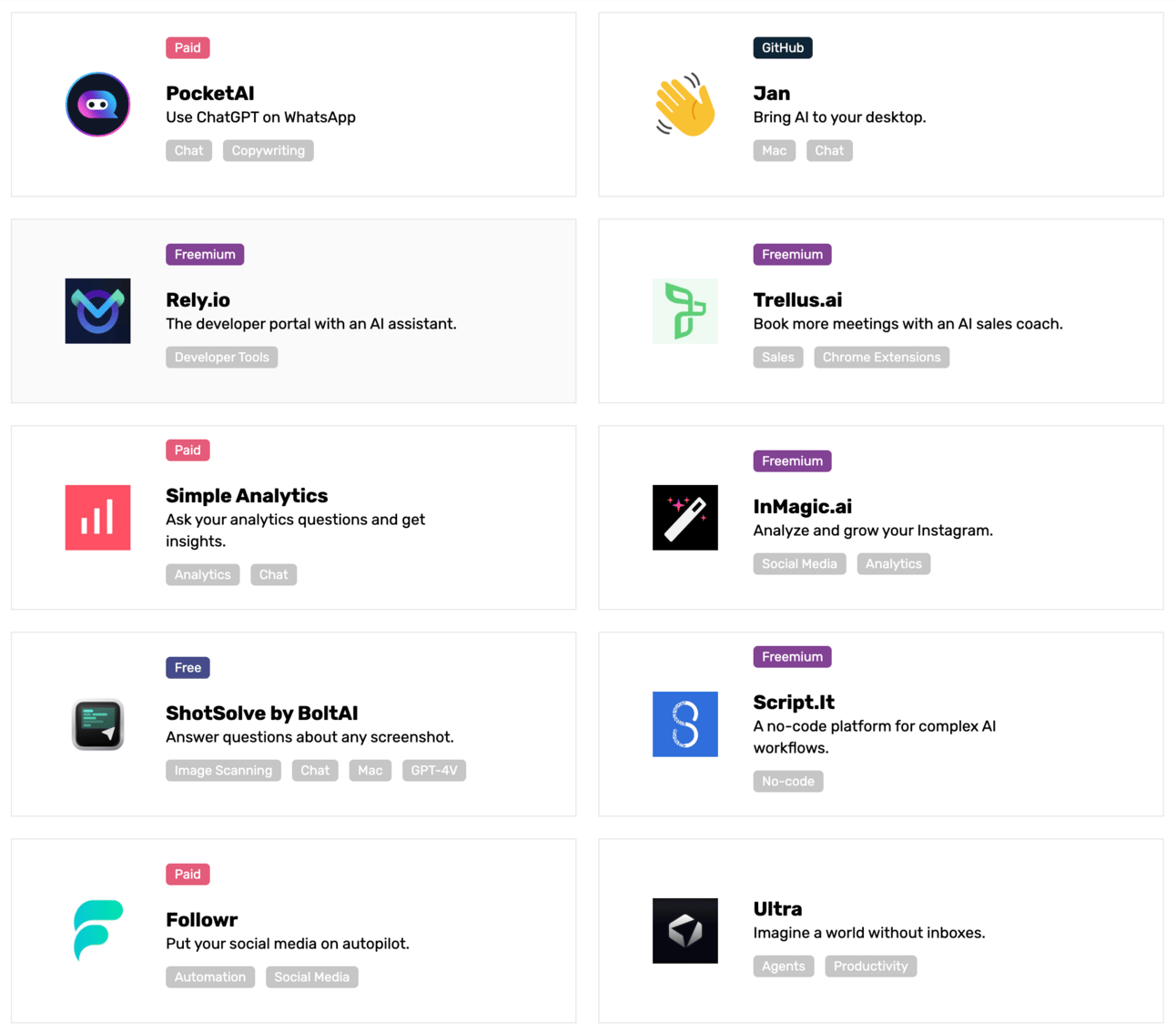The image size is (1176, 1032).
Task: Select the Developer Tools tag
Action: click(221, 358)
